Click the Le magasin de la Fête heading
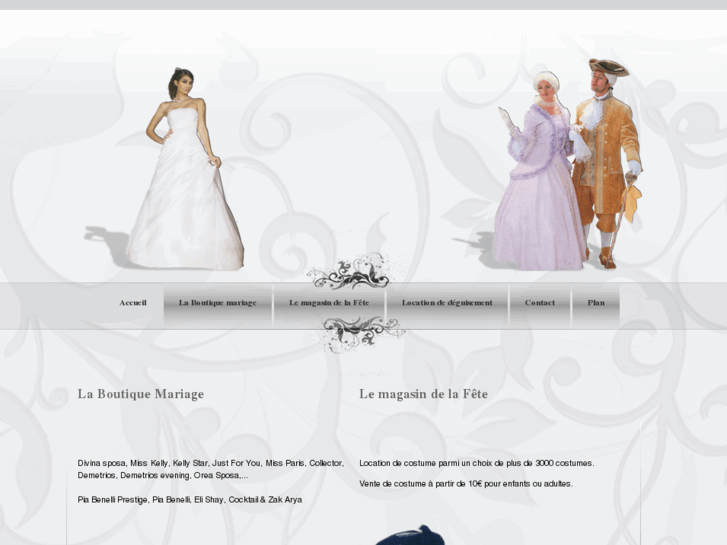 tap(423, 394)
